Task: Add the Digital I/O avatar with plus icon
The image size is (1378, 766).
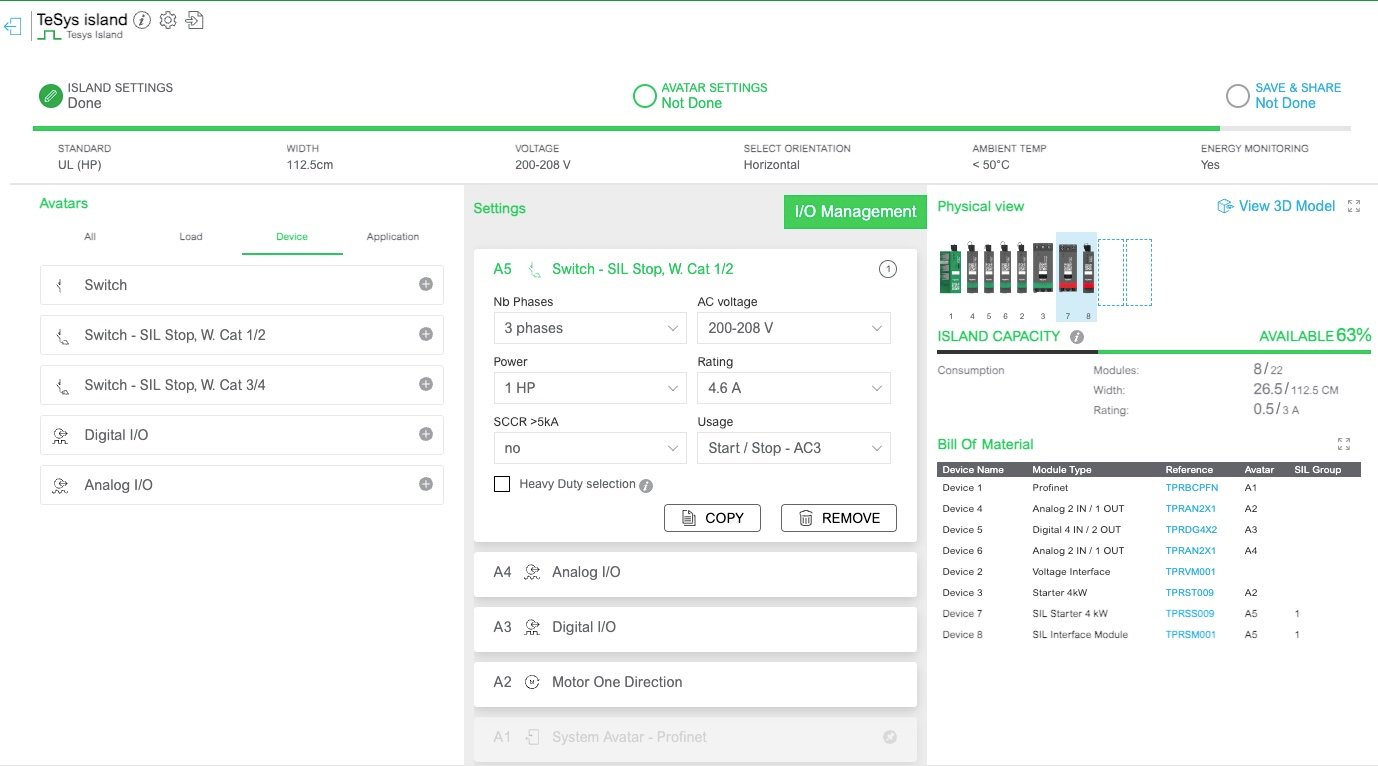Action: pos(426,435)
